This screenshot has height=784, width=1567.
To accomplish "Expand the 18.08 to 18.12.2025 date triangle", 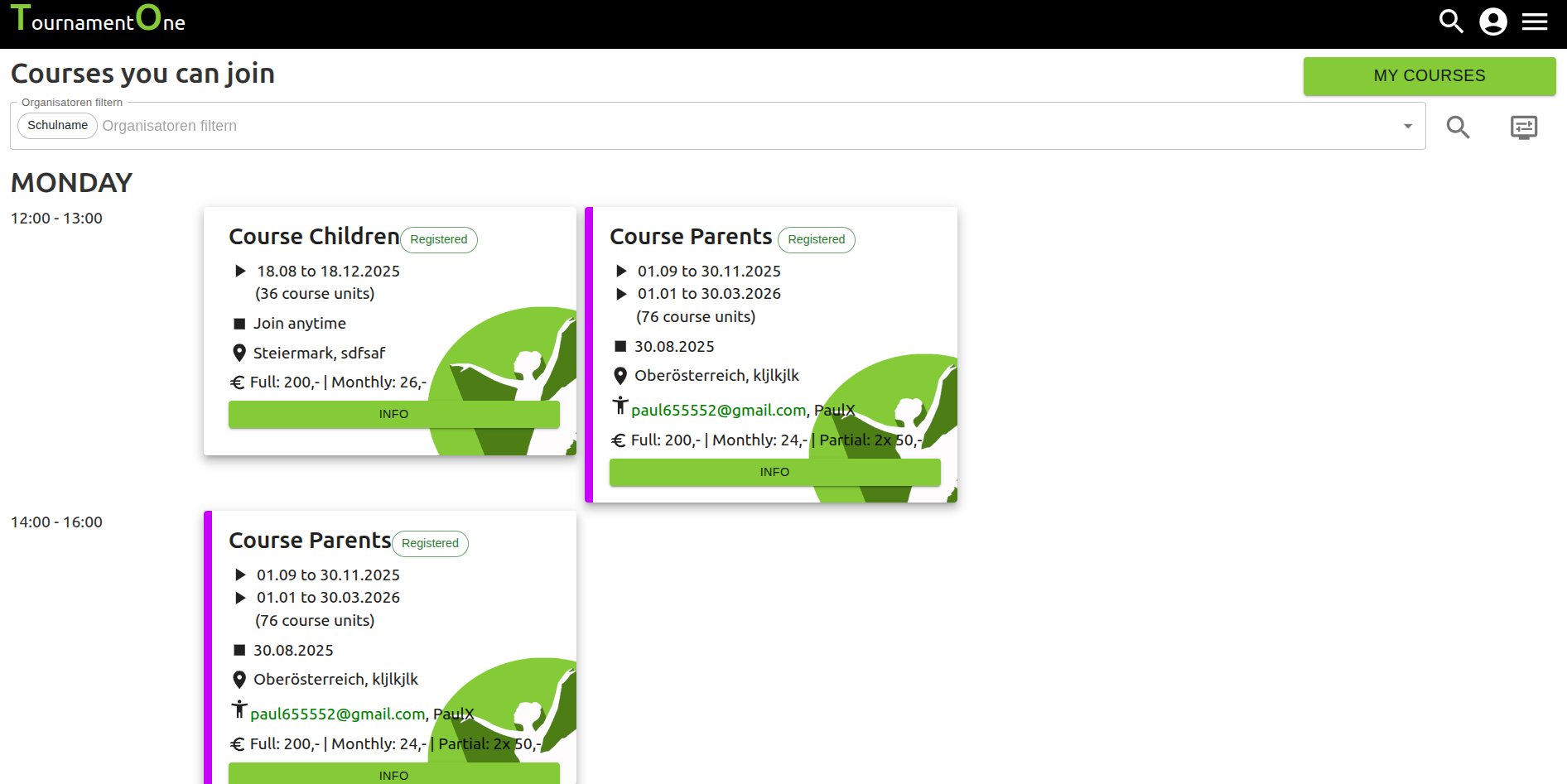I will (x=240, y=272).
